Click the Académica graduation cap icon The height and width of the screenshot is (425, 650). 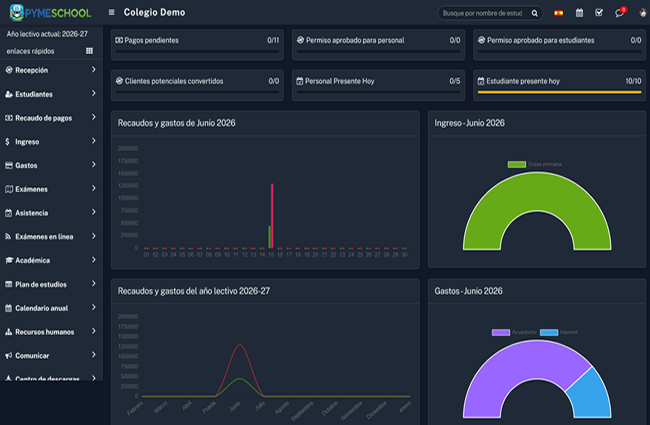(9, 260)
